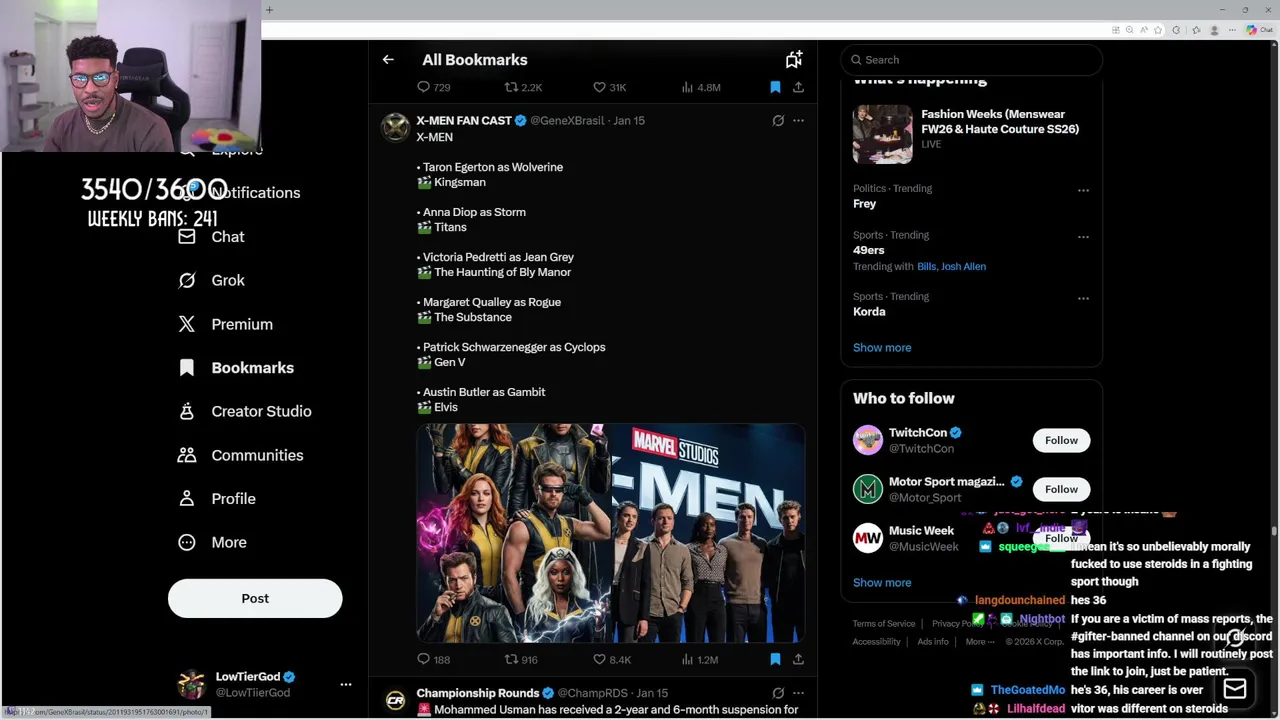Open the X-MEN FAN CAST profile avatar

pyautogui.click(x=396, y=127)
